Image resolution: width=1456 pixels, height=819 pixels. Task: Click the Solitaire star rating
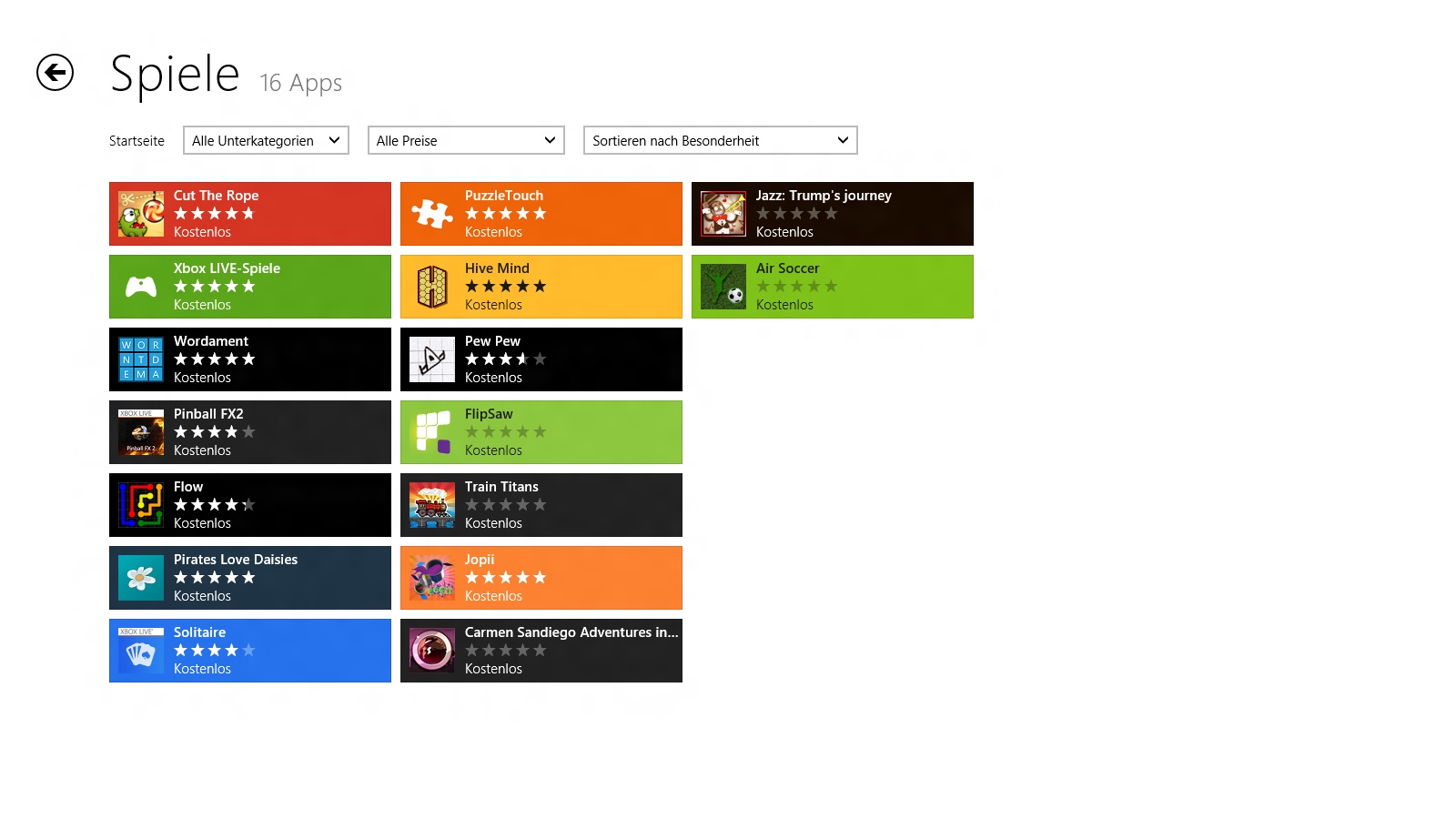coord(215,651)
